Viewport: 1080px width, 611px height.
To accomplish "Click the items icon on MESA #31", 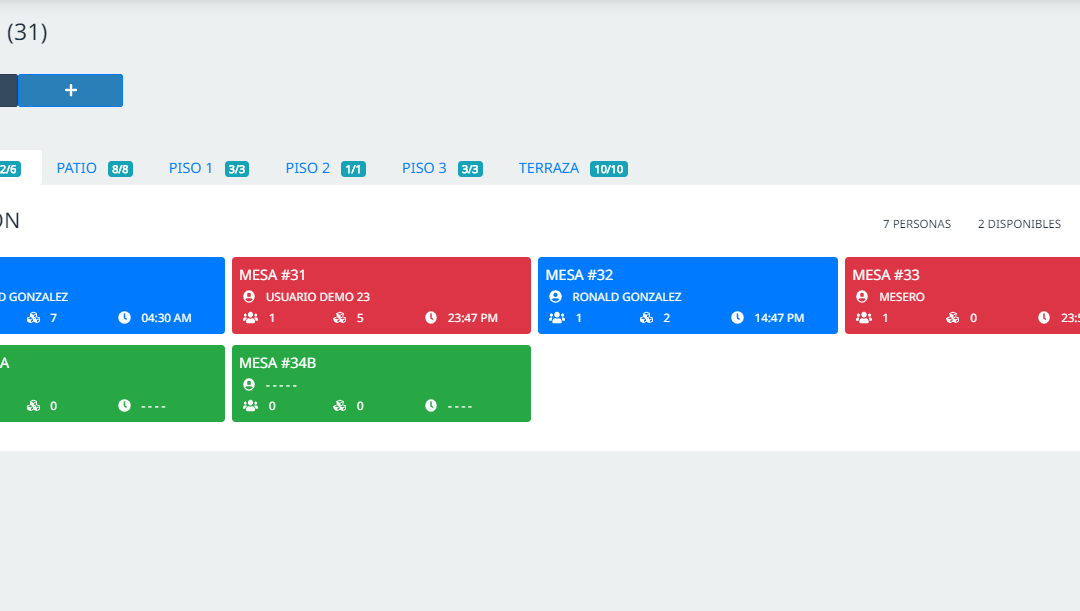I will [339, 318].
